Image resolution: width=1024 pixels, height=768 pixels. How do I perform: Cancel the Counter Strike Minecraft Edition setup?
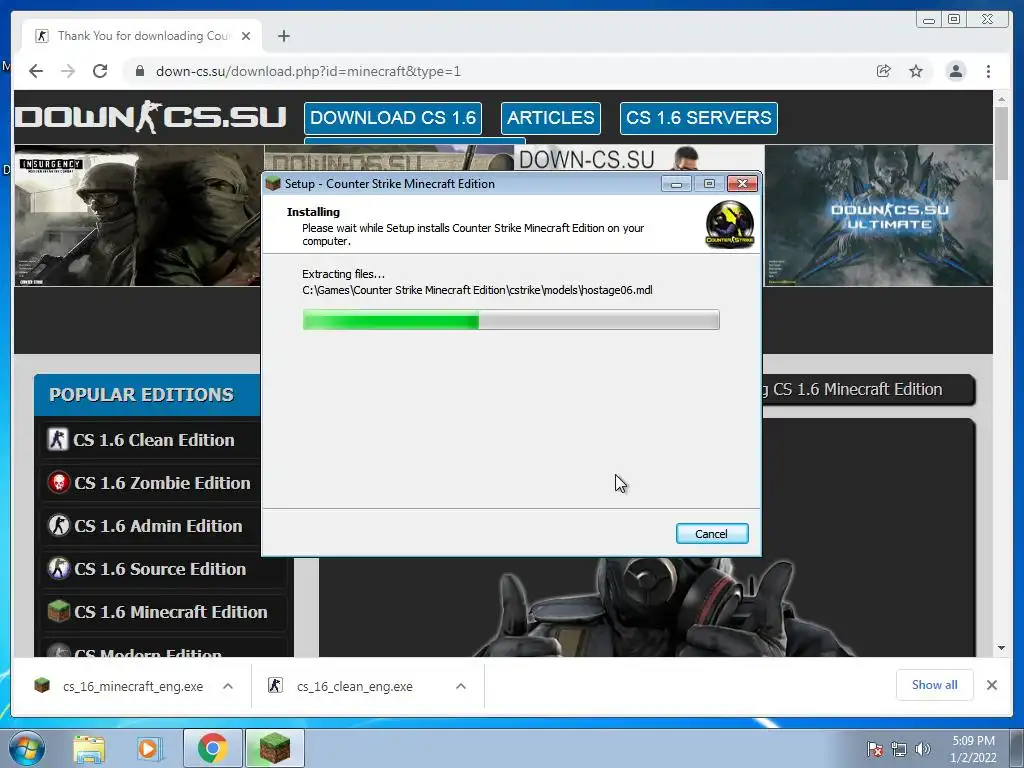[712, 534]
